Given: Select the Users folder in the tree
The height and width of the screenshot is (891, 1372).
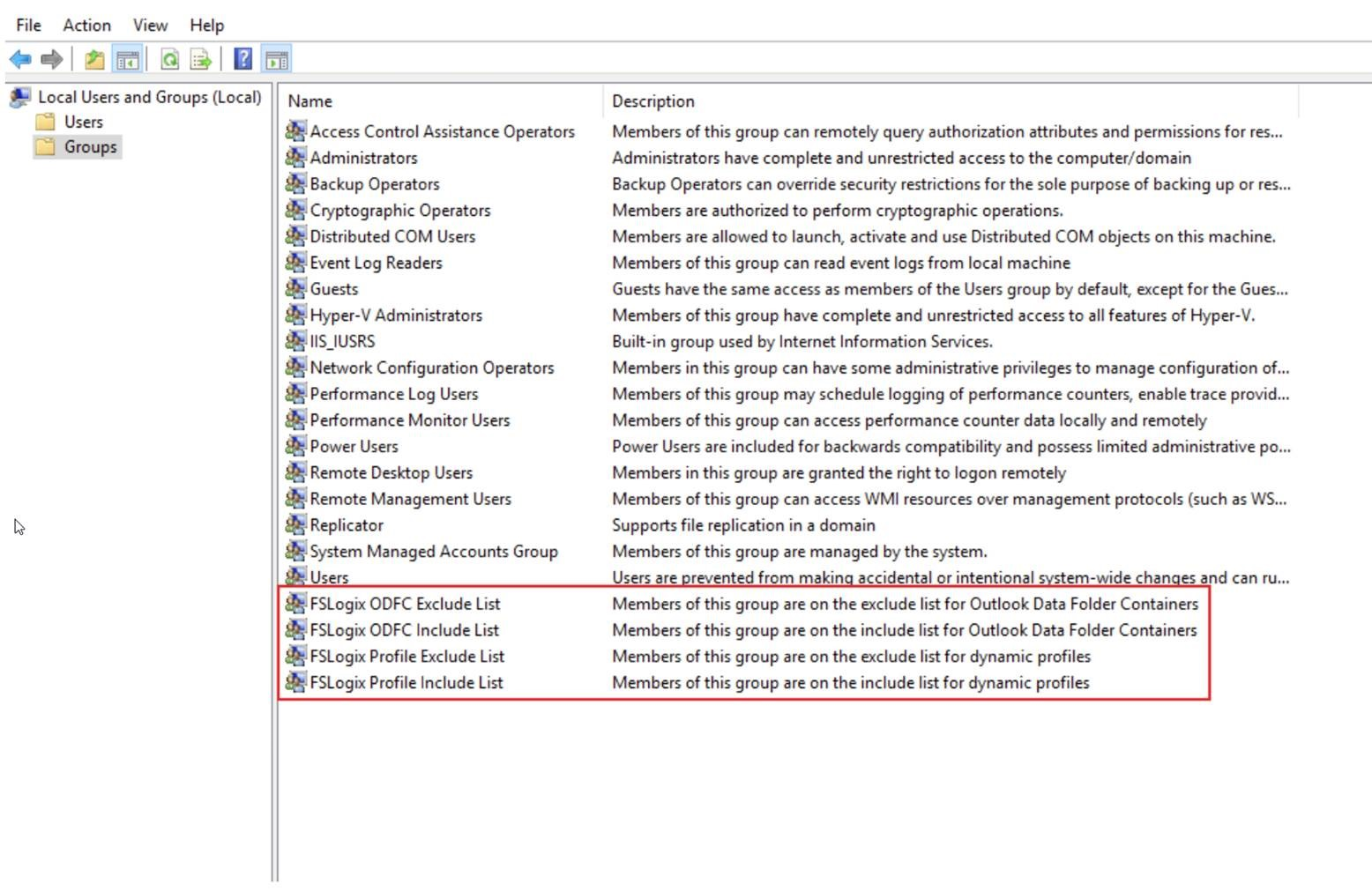Looking at the screenshot, I should pos(84,122).
